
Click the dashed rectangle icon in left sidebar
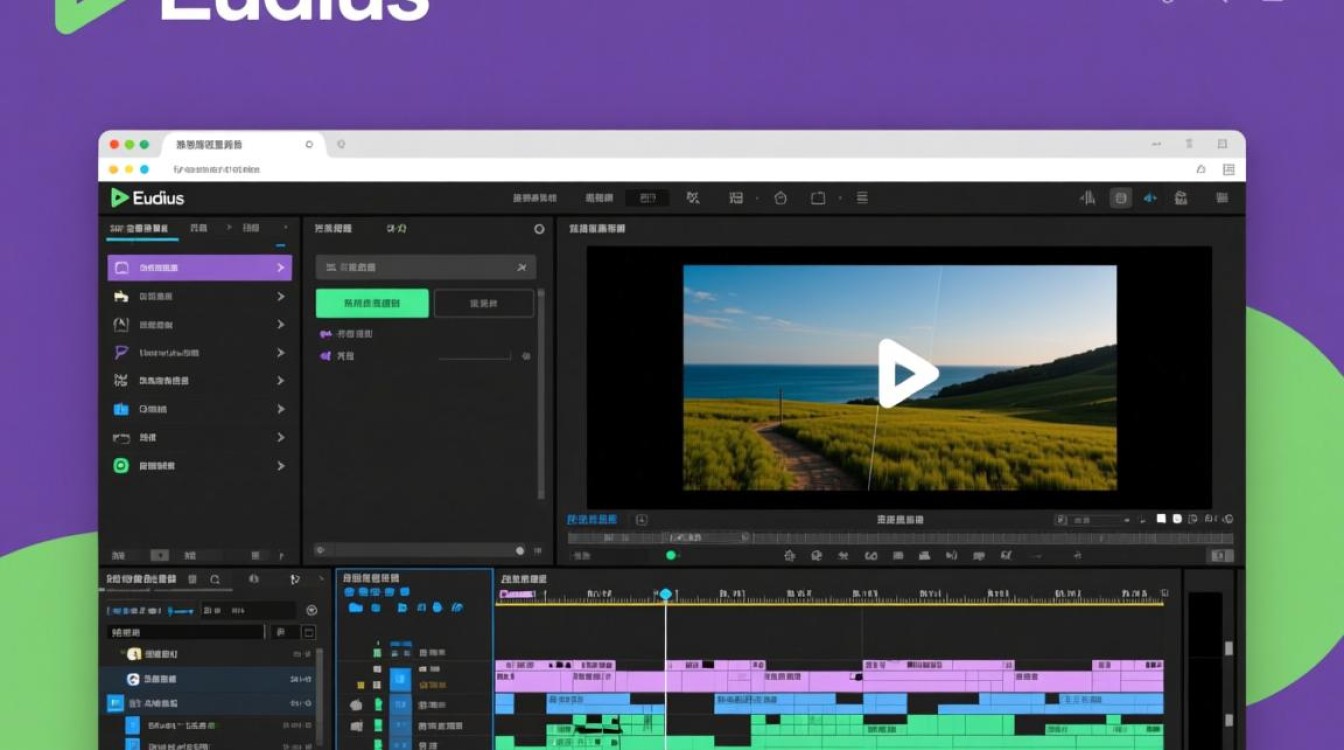(x=121, y=438)
